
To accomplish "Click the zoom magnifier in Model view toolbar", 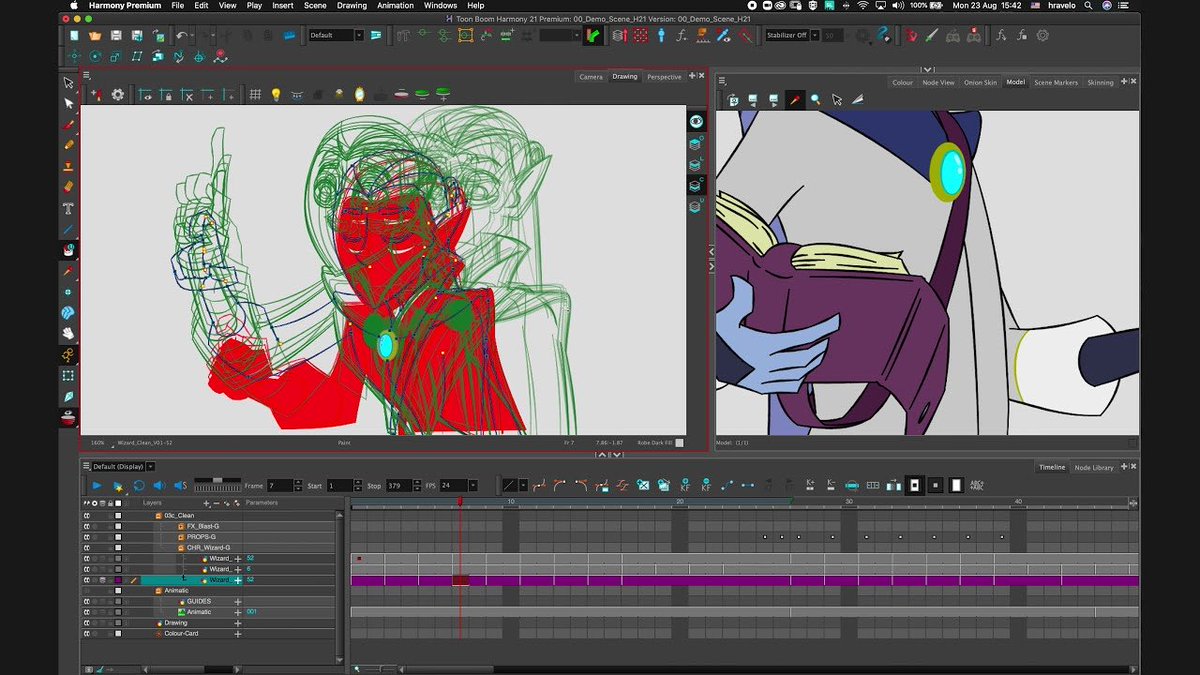I will tap(816, 100).
